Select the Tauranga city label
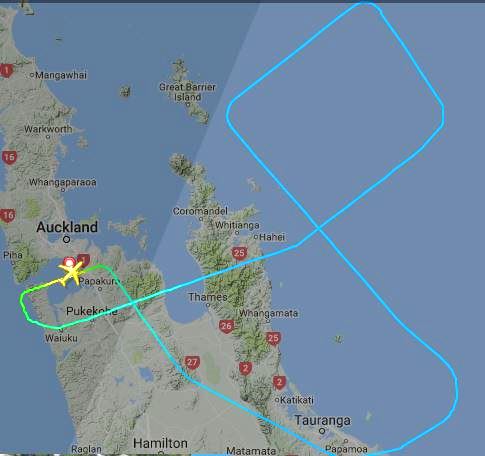This screenshot has width=485, height=456. (x=323, y=421)
